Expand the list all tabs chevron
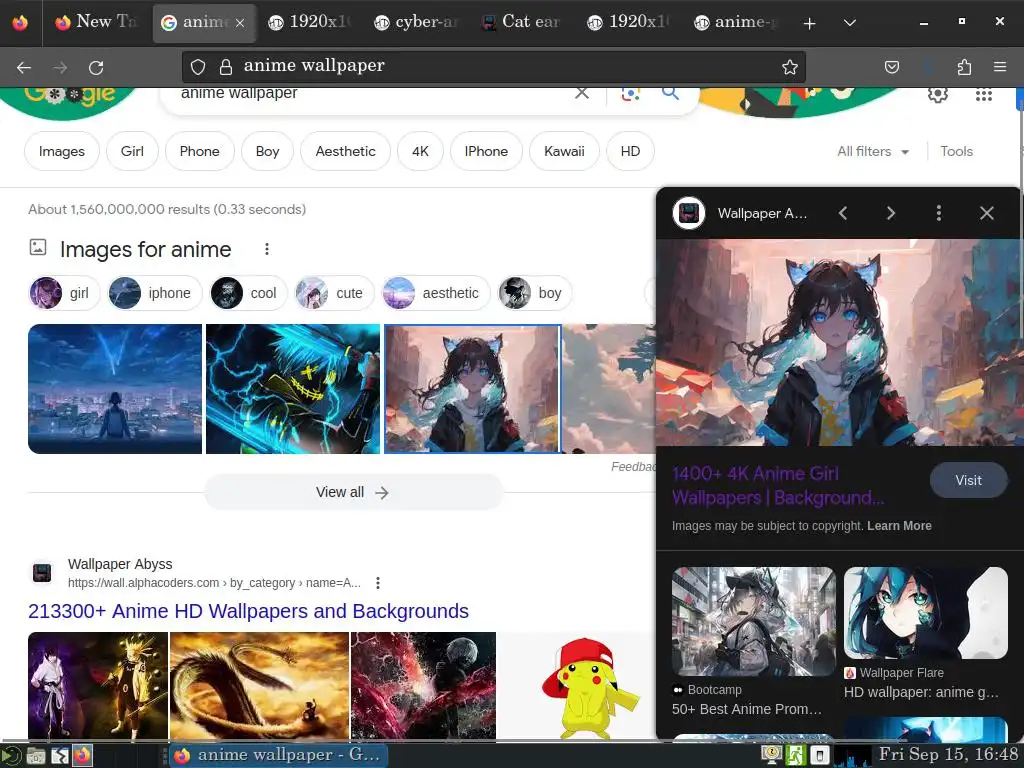 pyautogui.click(x=849, y=23)
